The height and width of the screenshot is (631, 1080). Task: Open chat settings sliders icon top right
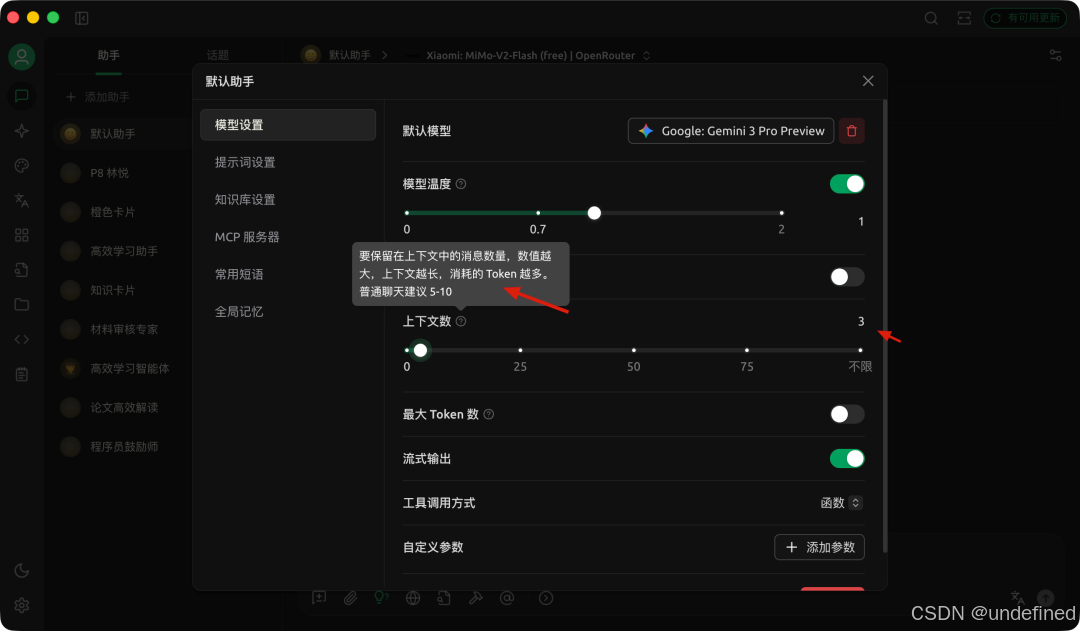(1055, 55)
